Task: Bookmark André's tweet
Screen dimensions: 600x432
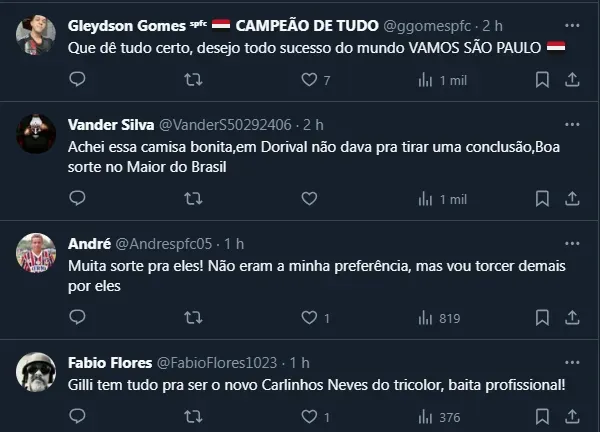Action: (541, 318)
